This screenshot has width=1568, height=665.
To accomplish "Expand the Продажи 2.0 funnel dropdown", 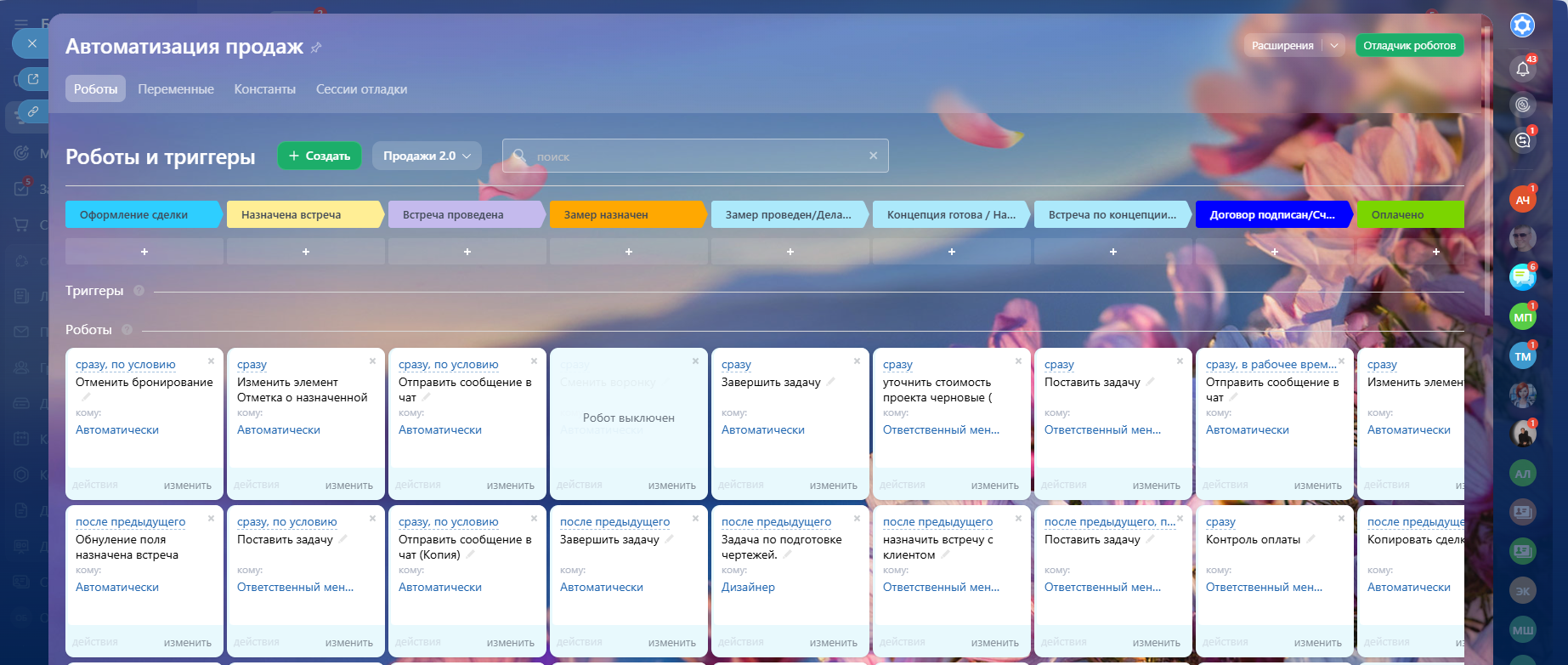I will tap(427, 156).
